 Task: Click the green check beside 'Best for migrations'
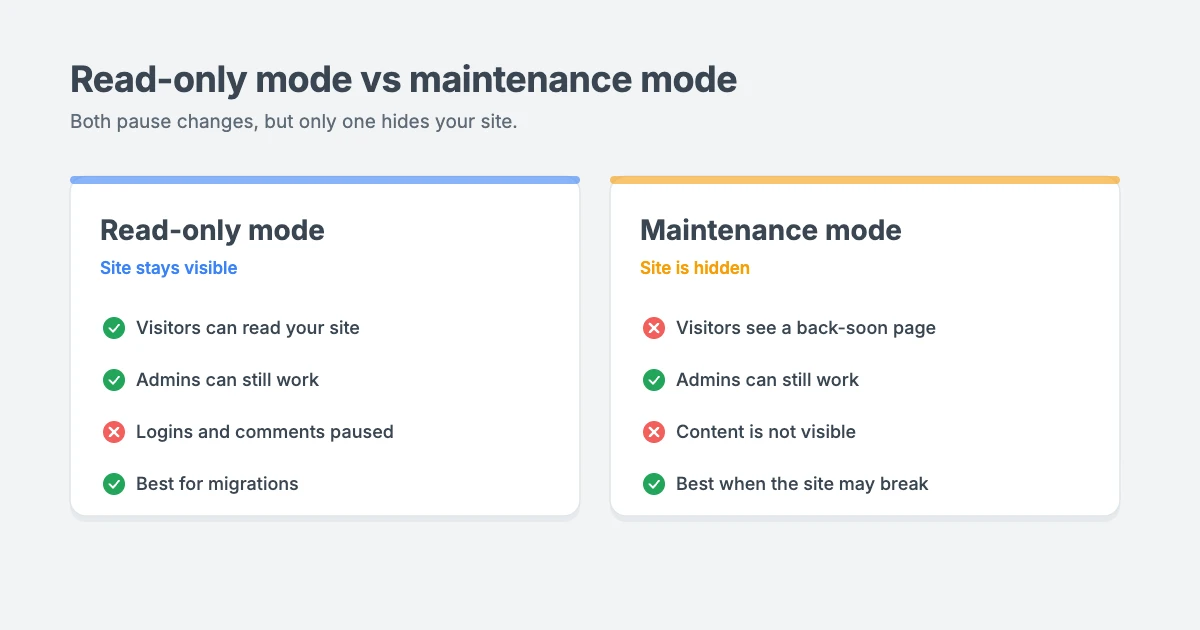coord(114,484)
